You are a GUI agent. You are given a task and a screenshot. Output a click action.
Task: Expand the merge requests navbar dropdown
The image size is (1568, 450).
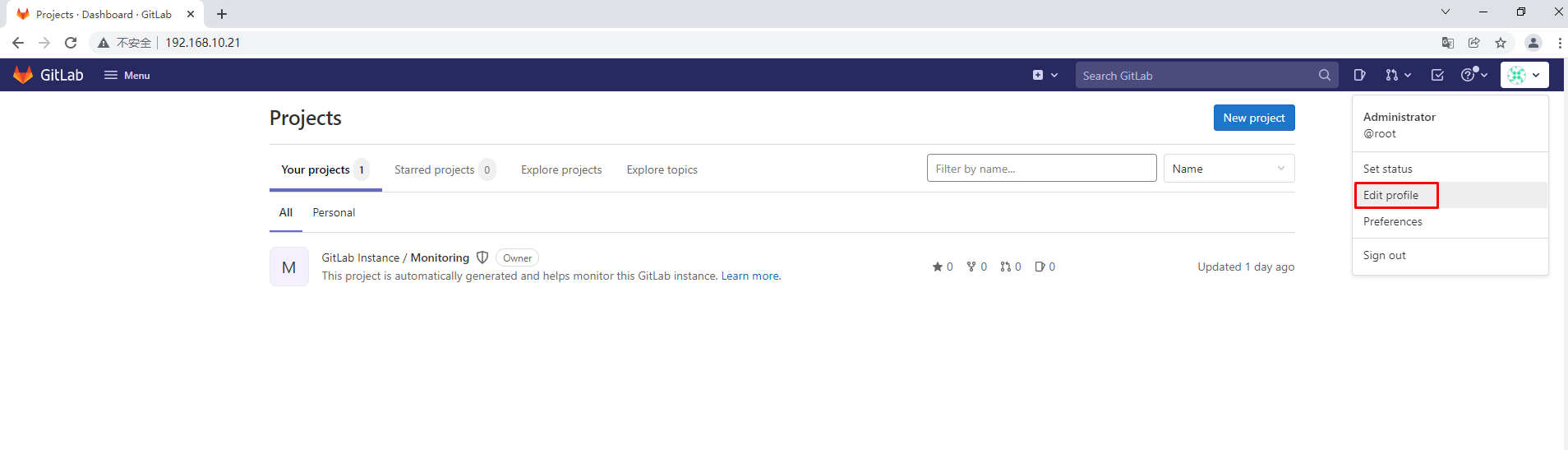(x=1398, y=75)
